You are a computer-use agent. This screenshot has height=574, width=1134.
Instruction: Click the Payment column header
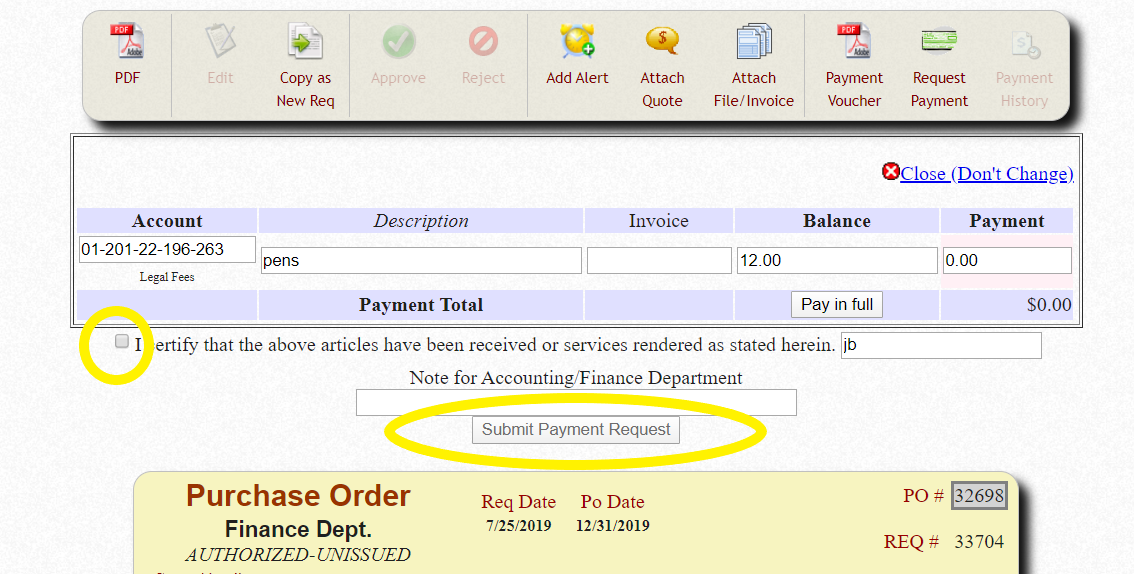click(1007, 221)
